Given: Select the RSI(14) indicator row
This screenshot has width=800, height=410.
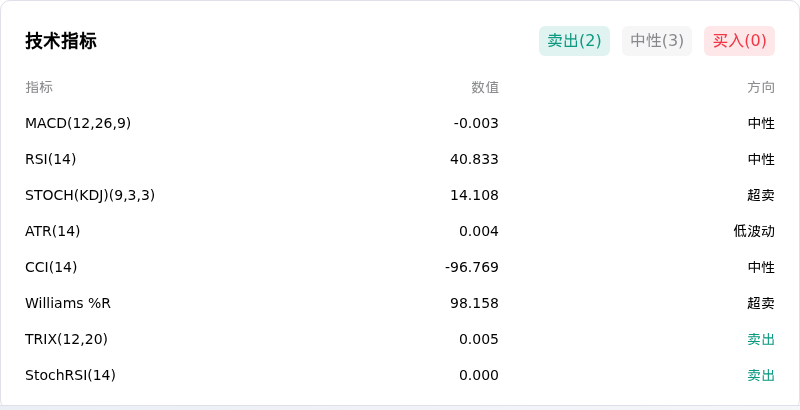Looking at the screenshot, I should pyautogui.click(x=400, y=159).
